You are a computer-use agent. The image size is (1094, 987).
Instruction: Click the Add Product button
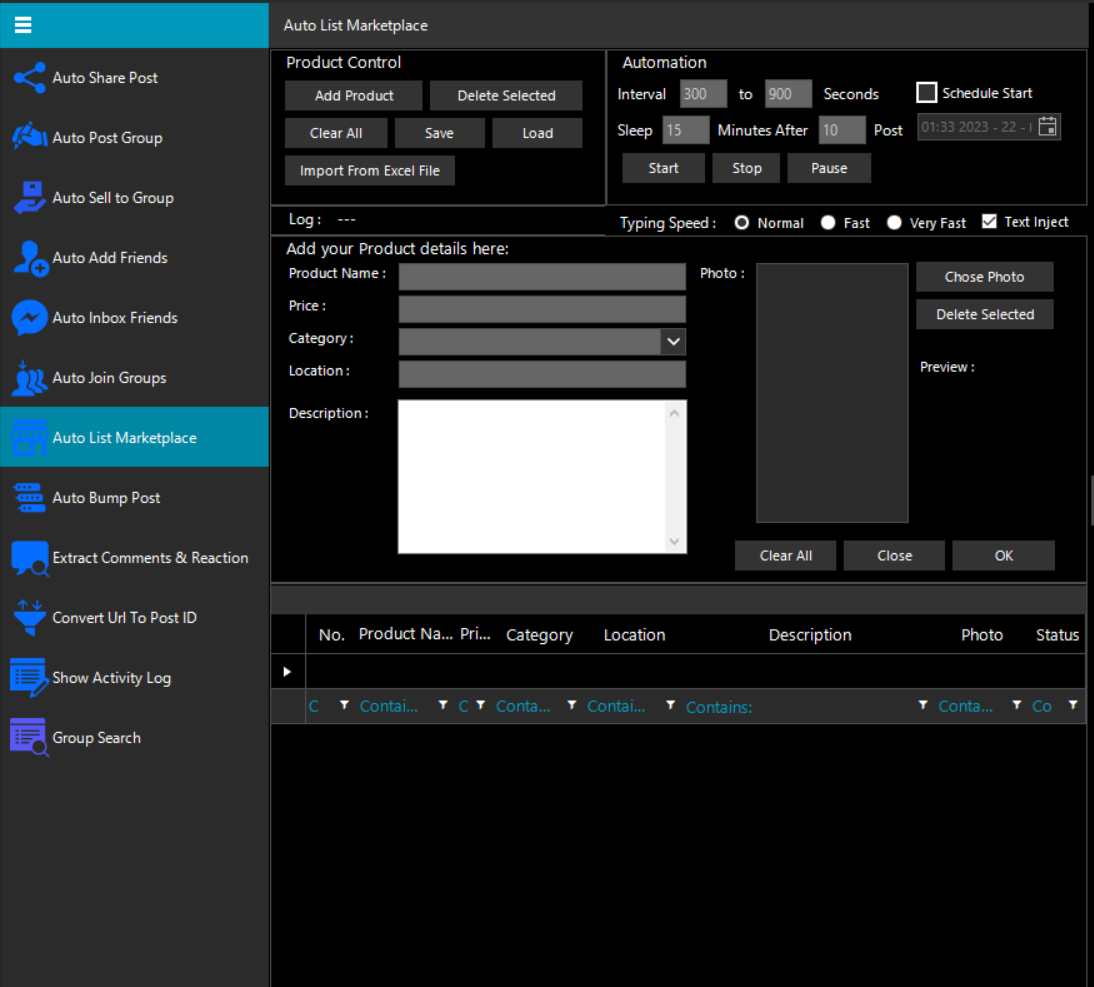[x=354, y=96]
